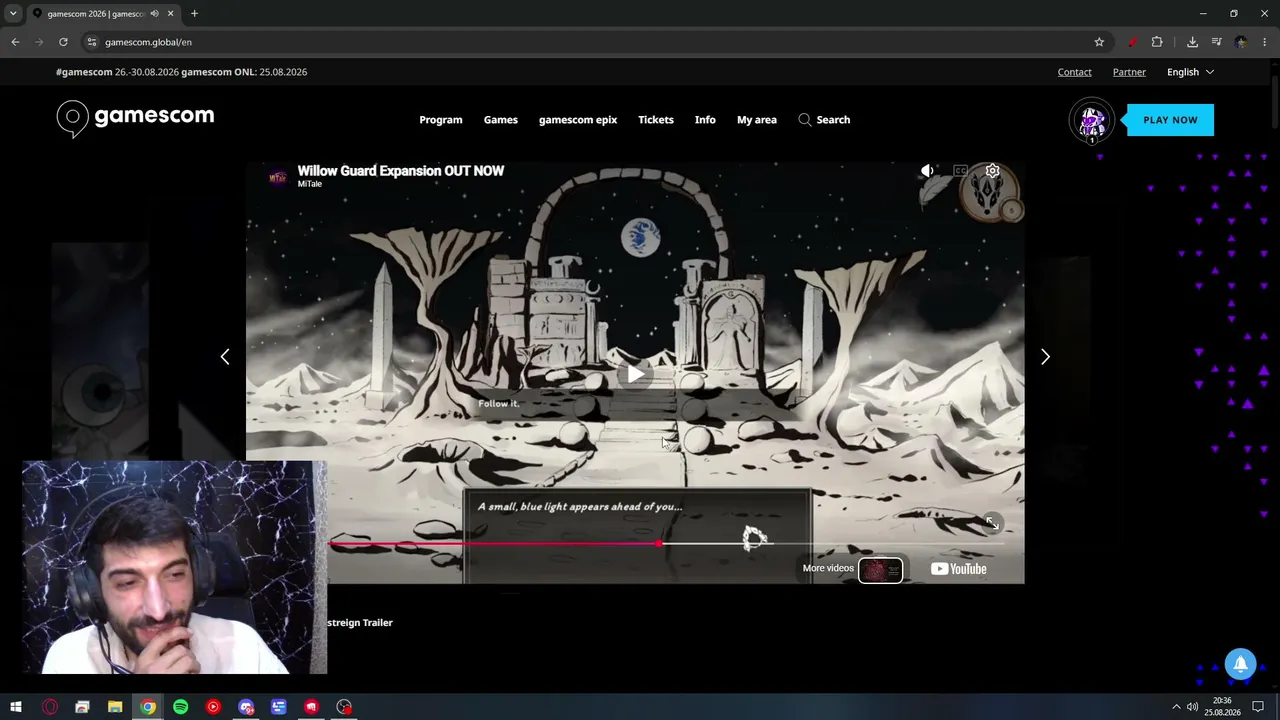
Task: Open the system volume control
Action: pos(1192,707)
